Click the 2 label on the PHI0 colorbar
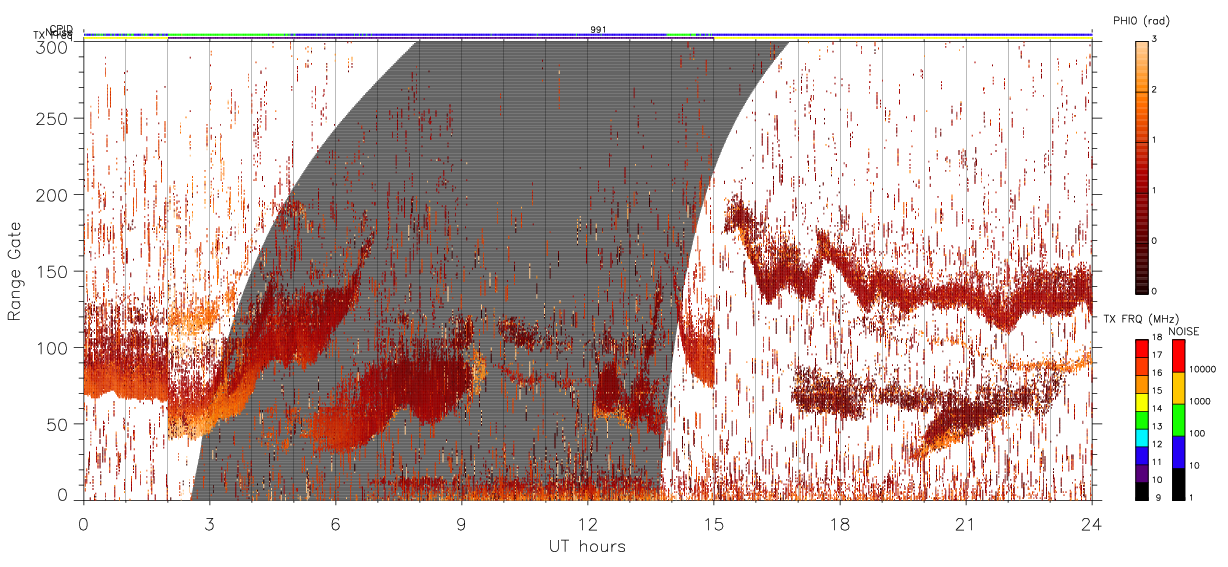The height and width of the screenshot is (567, 1228). pos(1155,90)
